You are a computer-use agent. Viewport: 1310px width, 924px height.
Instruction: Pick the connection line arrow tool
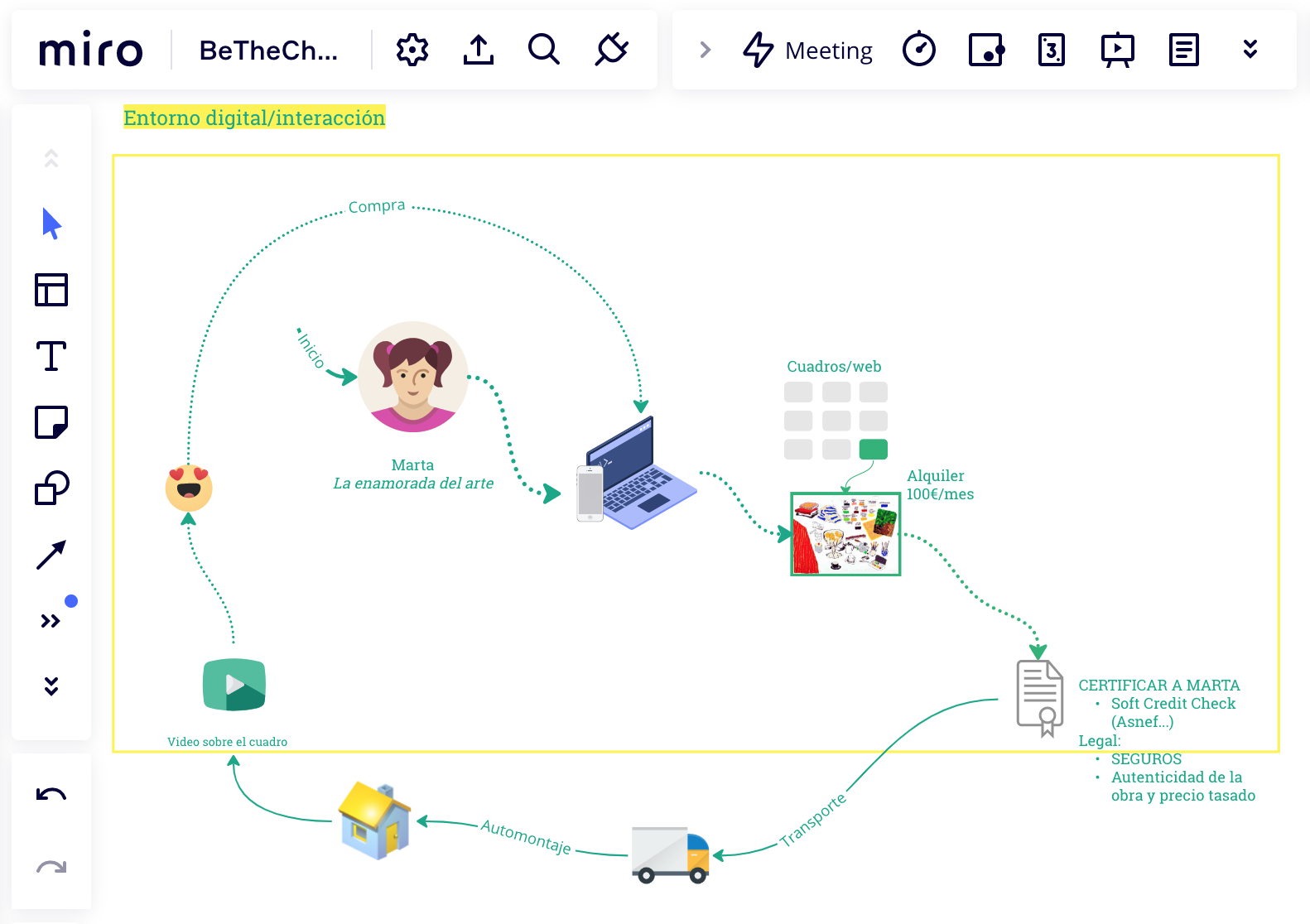click(x=51, y=555)
